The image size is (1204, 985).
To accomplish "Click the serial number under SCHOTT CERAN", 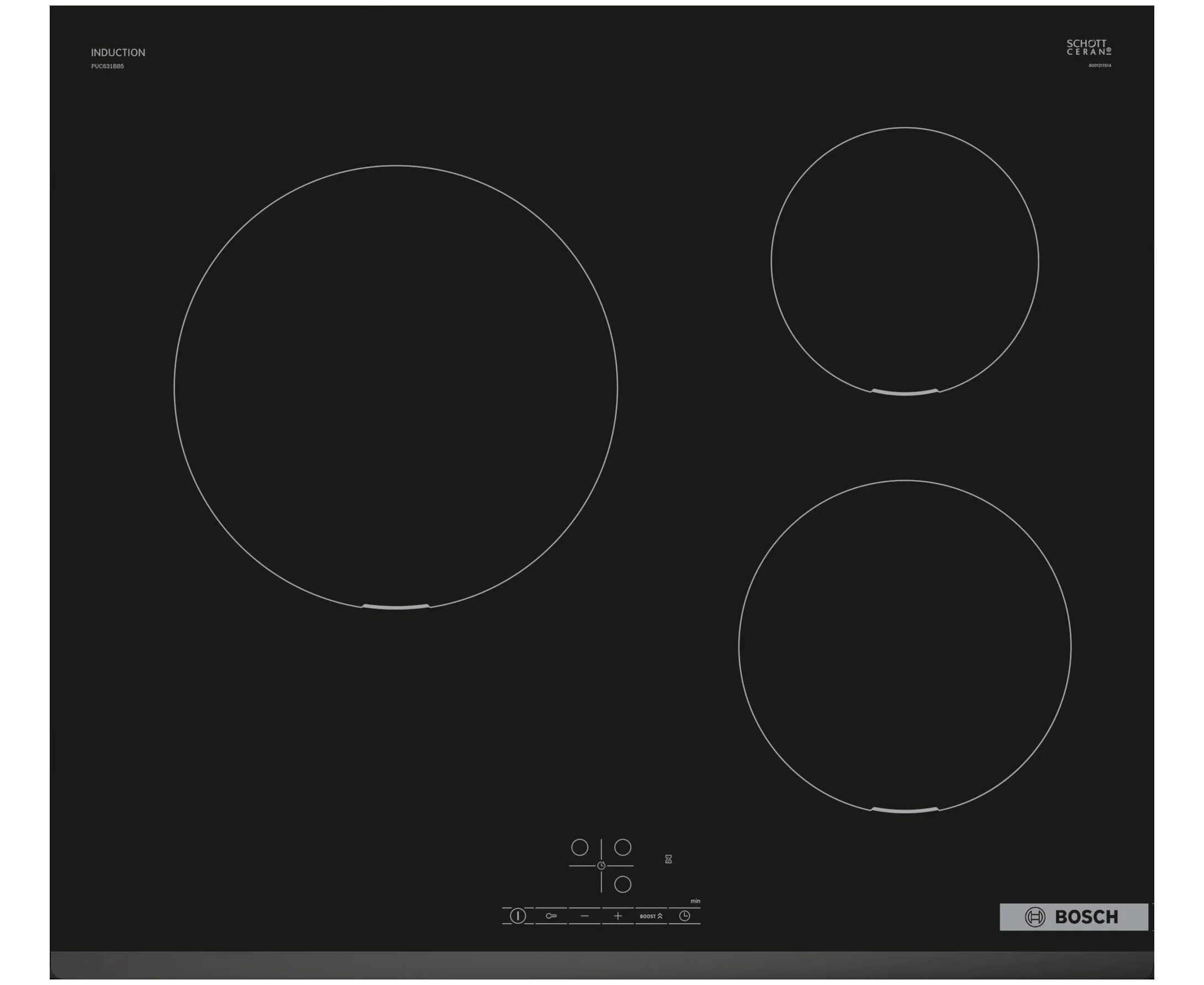I will (x=1099, y=66).
